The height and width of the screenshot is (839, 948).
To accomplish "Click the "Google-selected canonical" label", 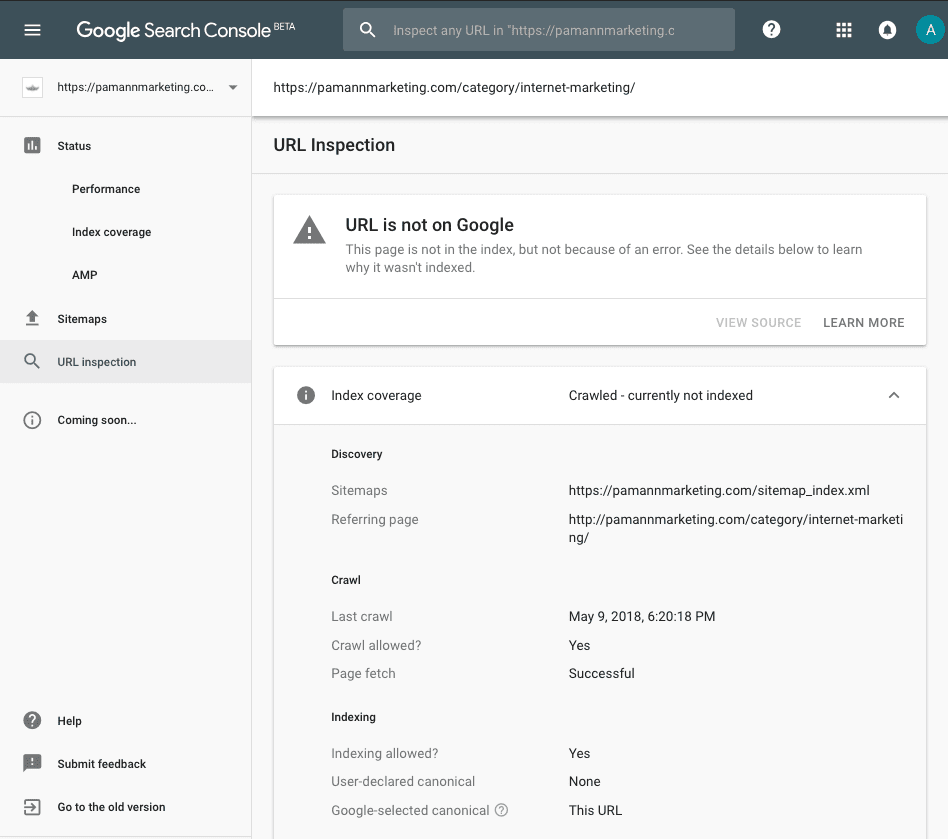I will click(x=410, y=810).
